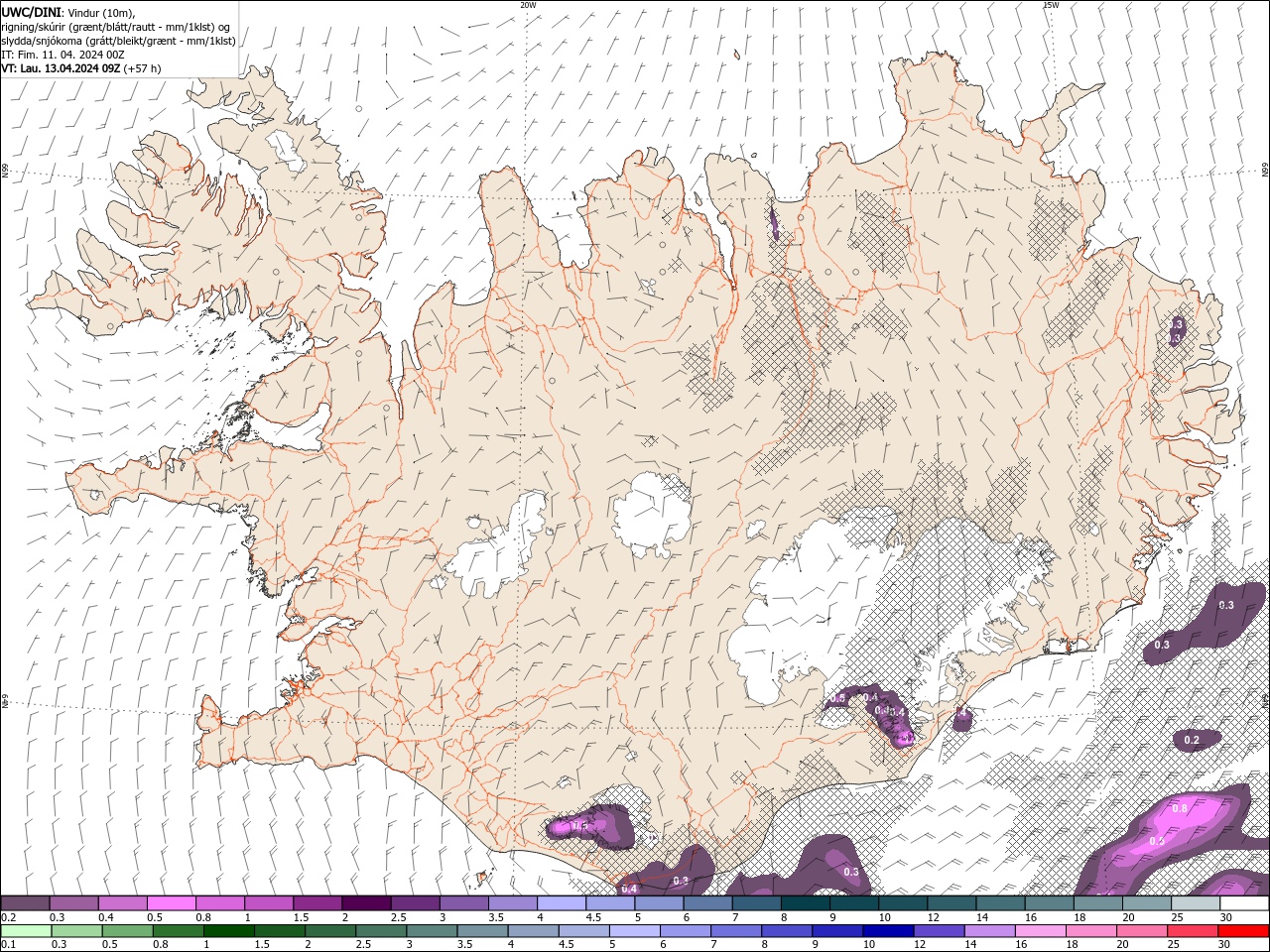Click the 'slydda/snjókoma (grátt/bleikt/grænt' header line

pos(118,41)
